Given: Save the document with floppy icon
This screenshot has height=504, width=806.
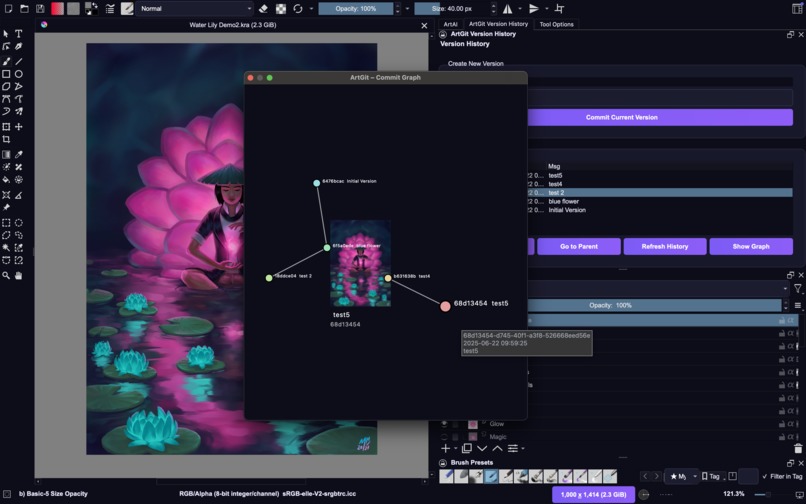Looking at the screenshot, I should (x=41, y=9).
